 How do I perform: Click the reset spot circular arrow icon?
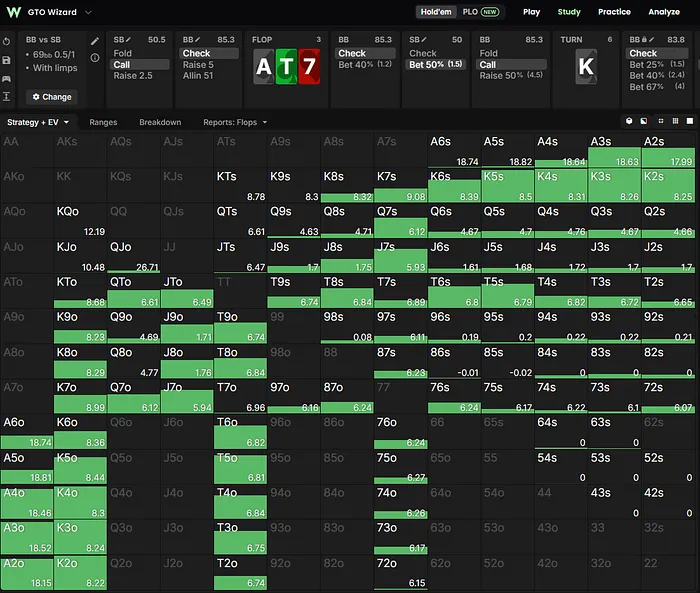click(6, 42)
